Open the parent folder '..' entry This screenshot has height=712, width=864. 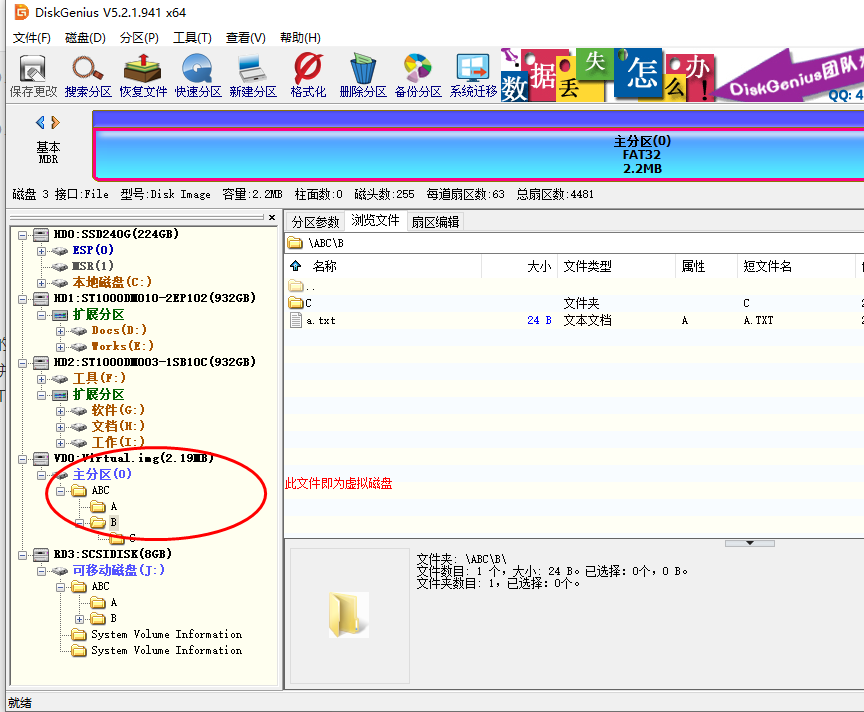[301, 286]
